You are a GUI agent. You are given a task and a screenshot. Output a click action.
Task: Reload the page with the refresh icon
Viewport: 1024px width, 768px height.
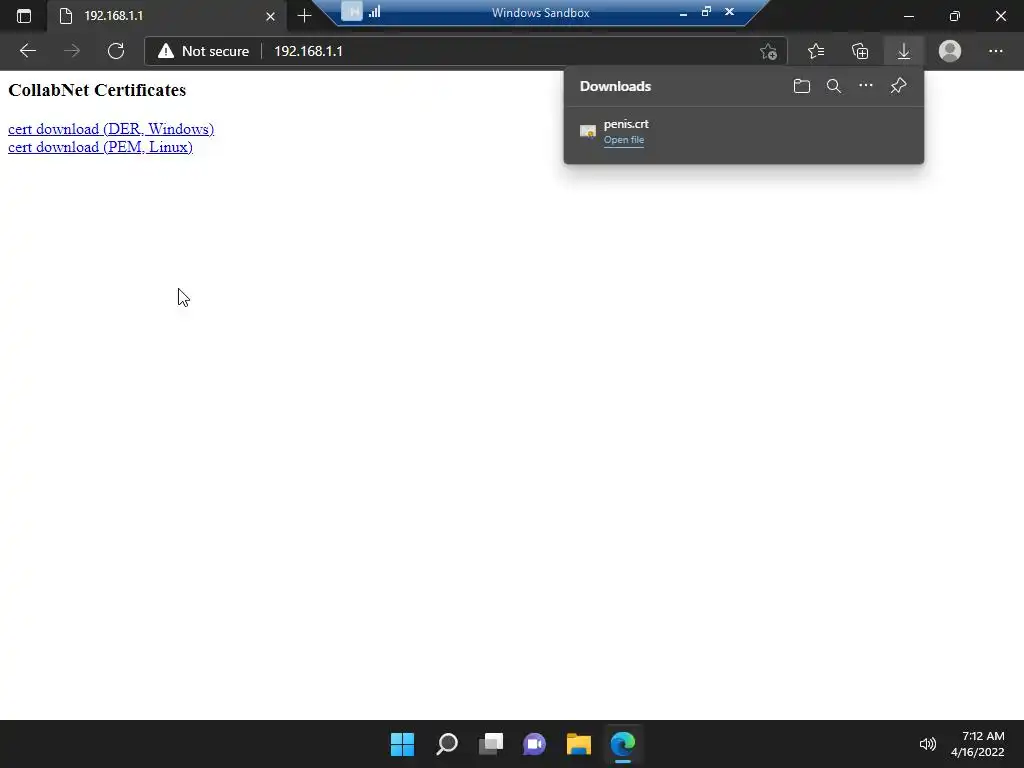(116, 51)
